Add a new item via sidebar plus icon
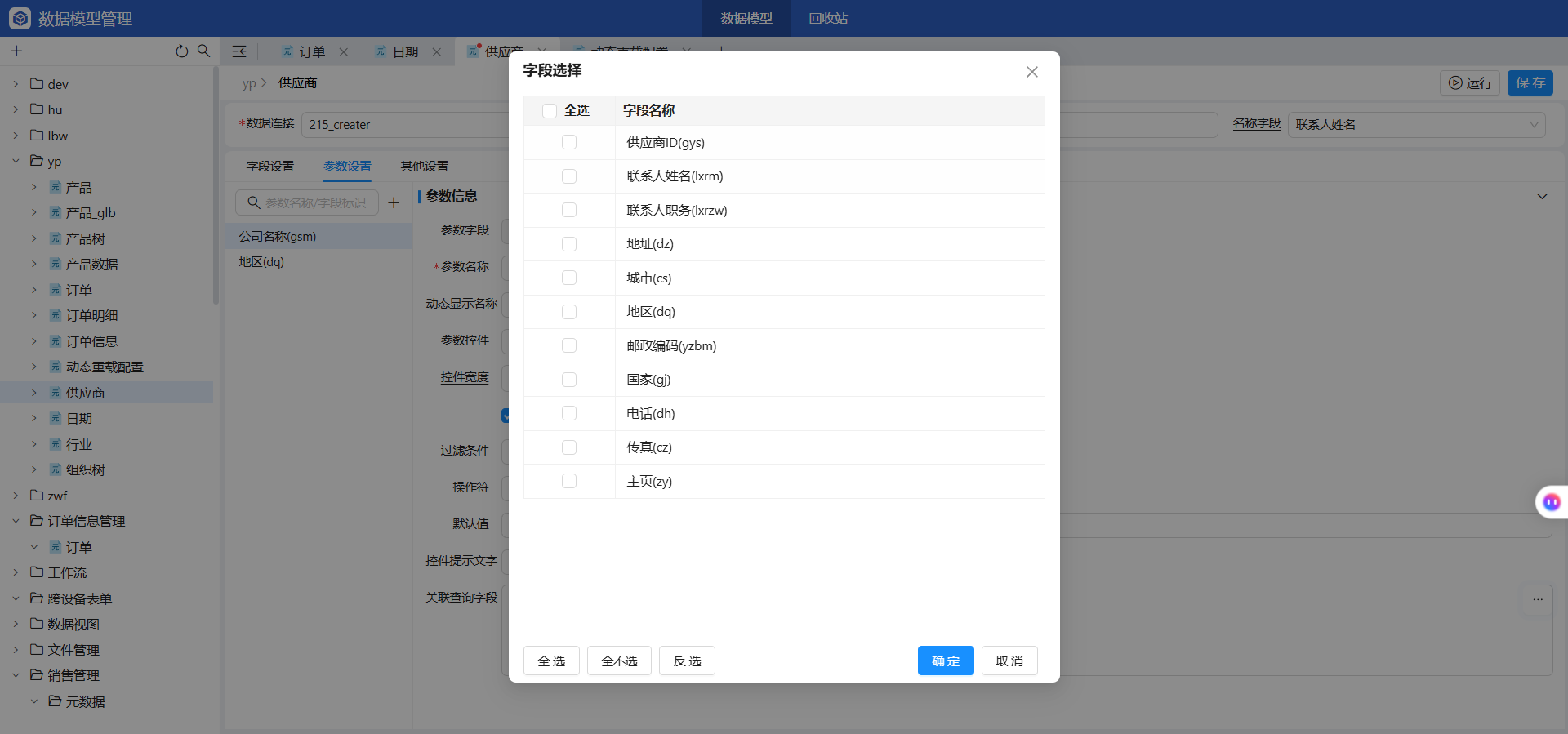The width and height of the screenshot is (1568, 734). coord(16,51)
